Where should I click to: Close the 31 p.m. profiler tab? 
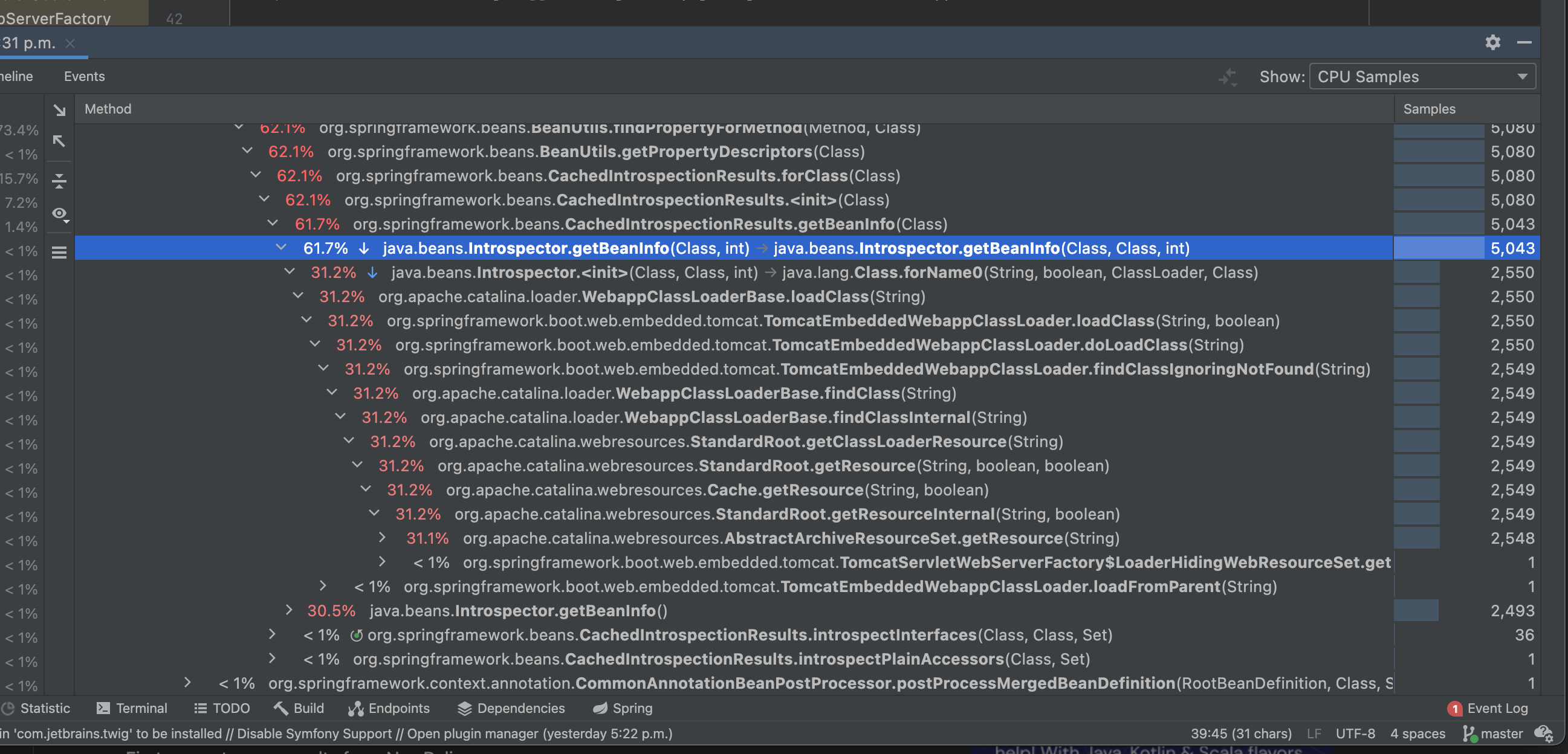pyautogui.click(x=70, y=43)
